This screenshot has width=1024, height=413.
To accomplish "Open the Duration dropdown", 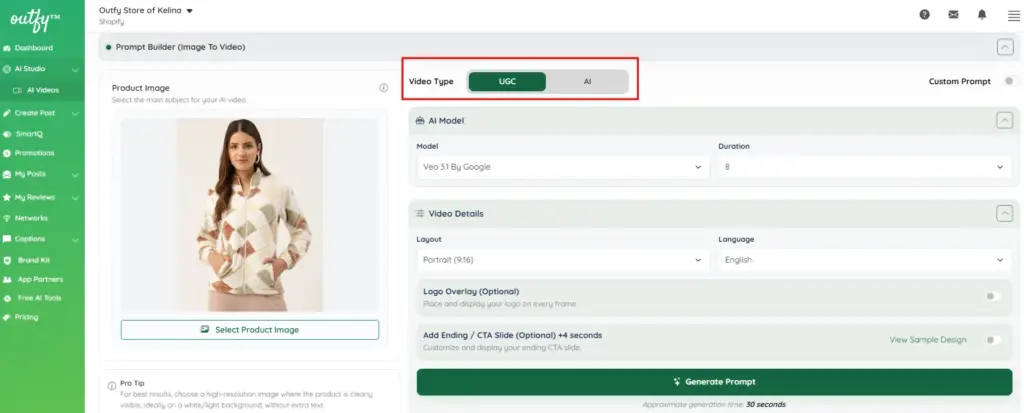I will pyautogui.click(x=865, y=167).
